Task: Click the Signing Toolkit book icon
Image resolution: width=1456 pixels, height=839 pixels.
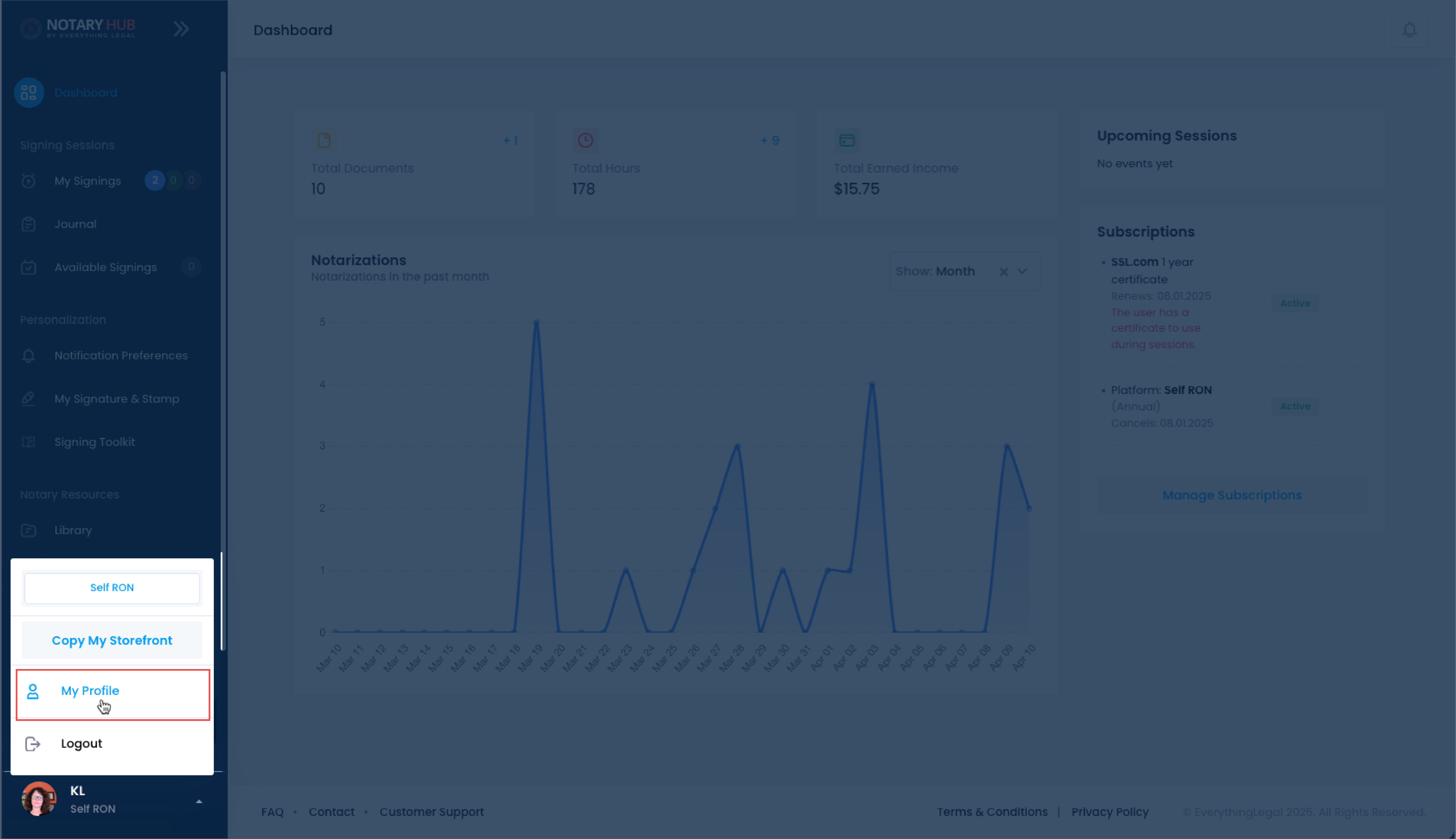Action: [28, 442]
